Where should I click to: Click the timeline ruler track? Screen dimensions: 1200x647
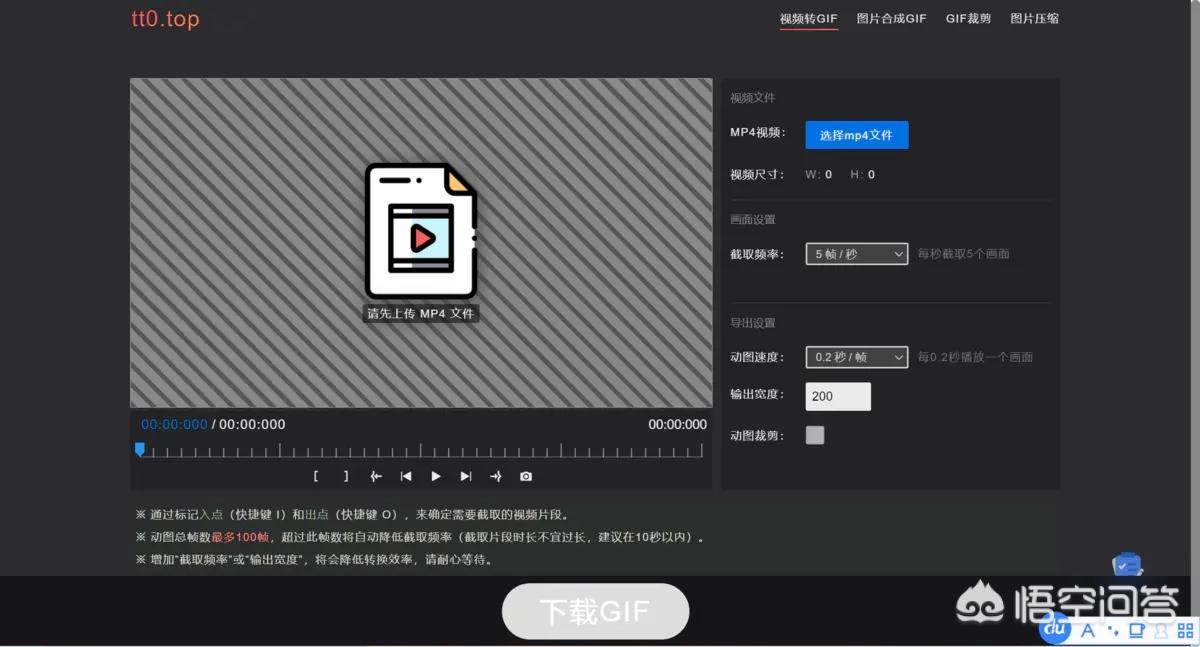tap(421, 451)
